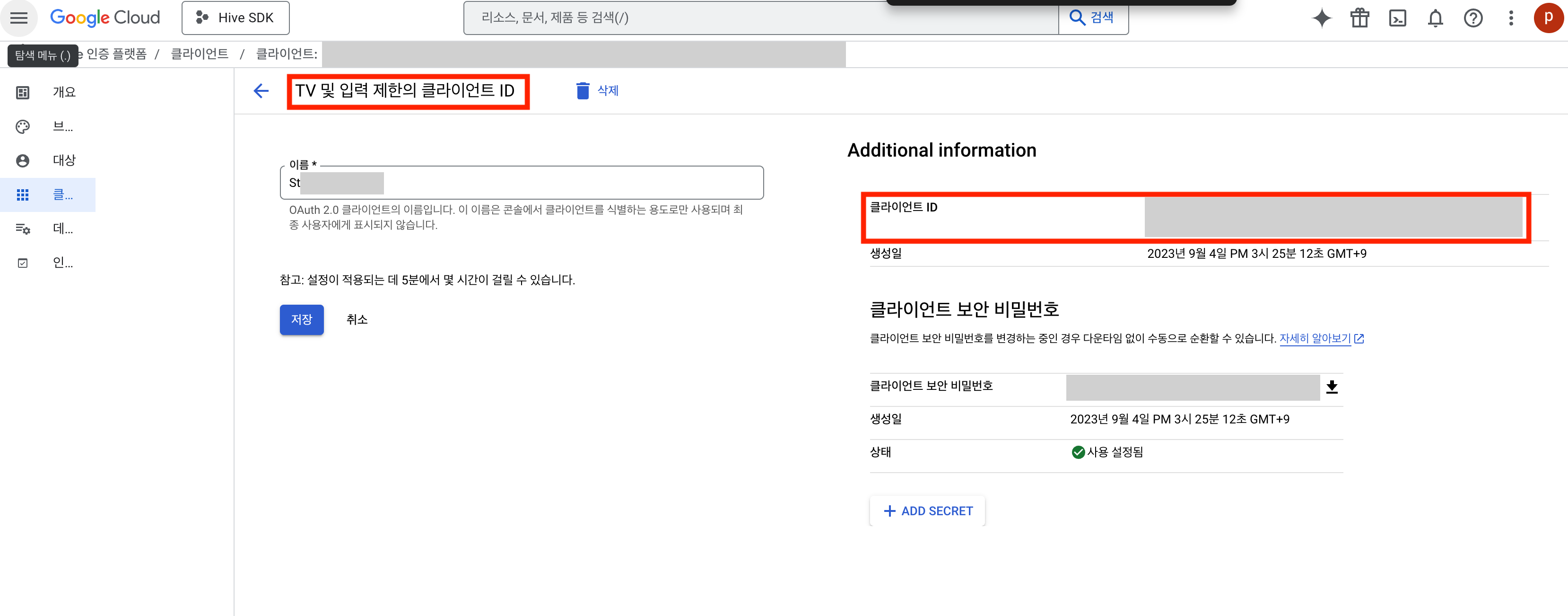
Task: Click the Gemini sparkle icon
Action: pyautogui.click(x=1322, y=18)
